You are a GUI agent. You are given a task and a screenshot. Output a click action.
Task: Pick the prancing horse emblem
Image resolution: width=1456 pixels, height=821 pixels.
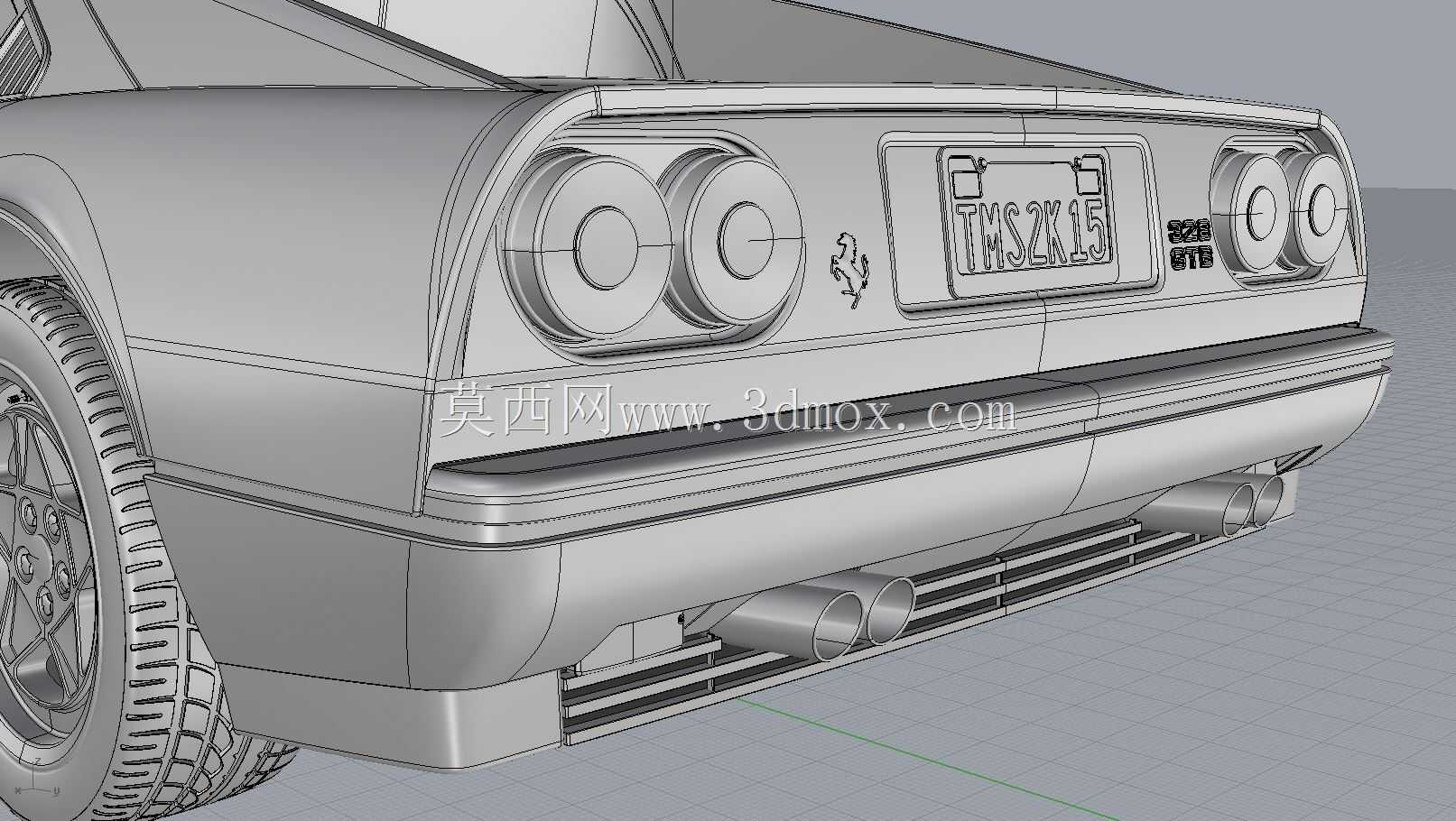[850, 270]
